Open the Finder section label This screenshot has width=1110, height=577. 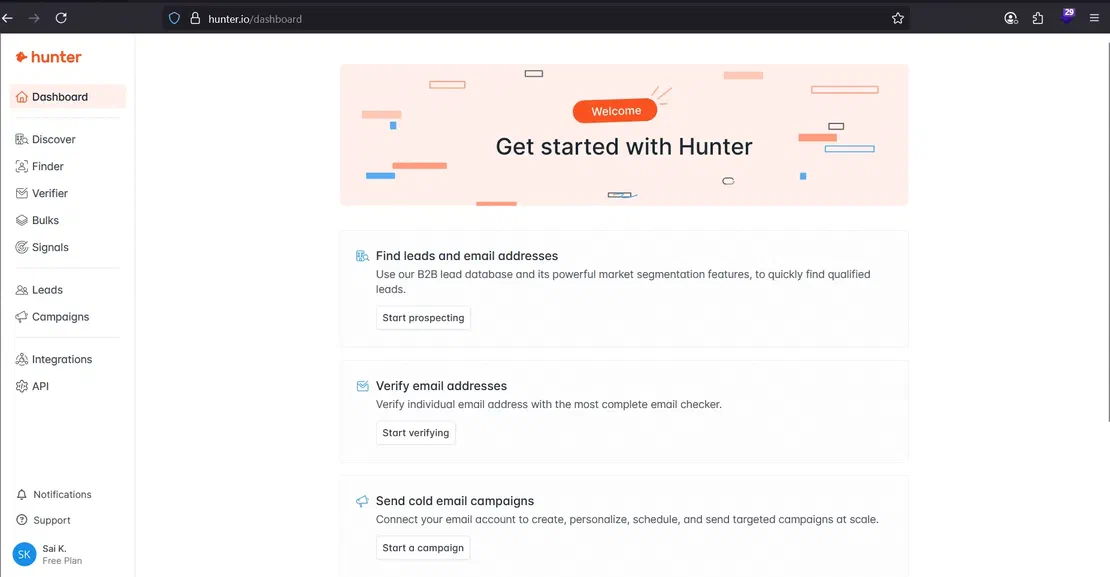click(x=47, y=166)
